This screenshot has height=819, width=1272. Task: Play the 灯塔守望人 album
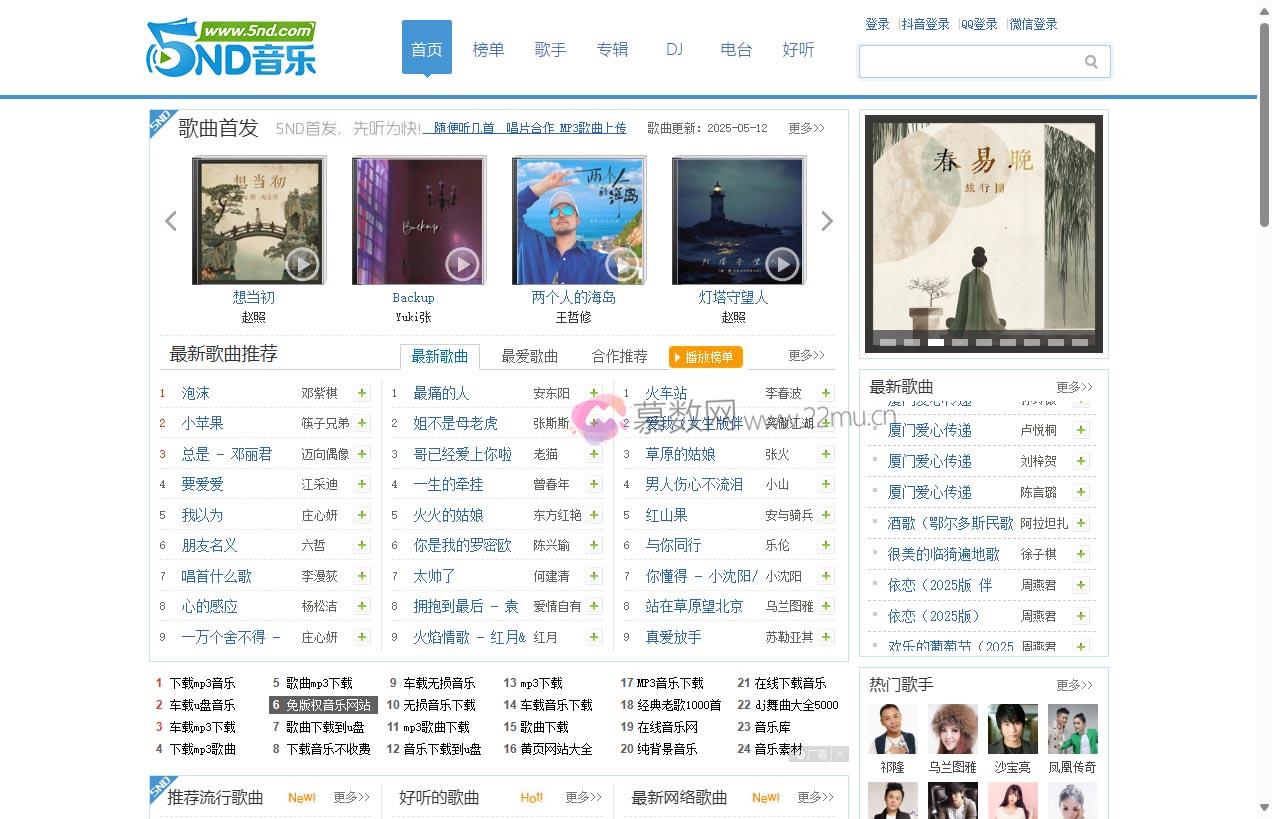[x=781, y=264]
